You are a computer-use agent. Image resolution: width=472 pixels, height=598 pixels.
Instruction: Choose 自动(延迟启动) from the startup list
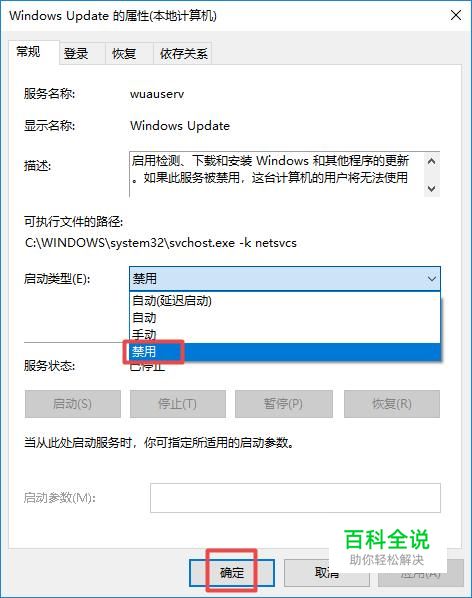click(x=285, y=301)
